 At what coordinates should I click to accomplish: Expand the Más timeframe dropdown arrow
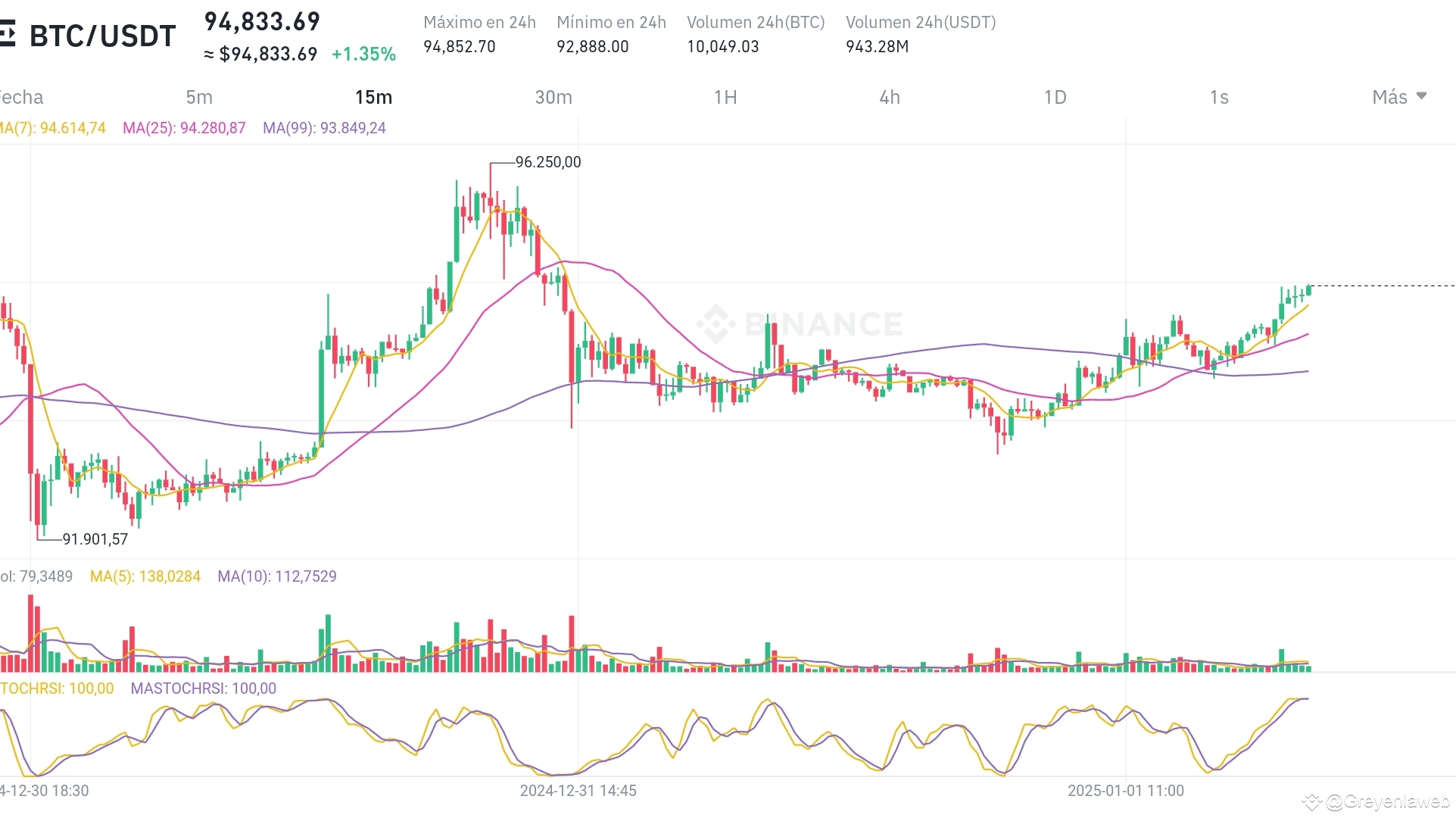[1421, 96]
